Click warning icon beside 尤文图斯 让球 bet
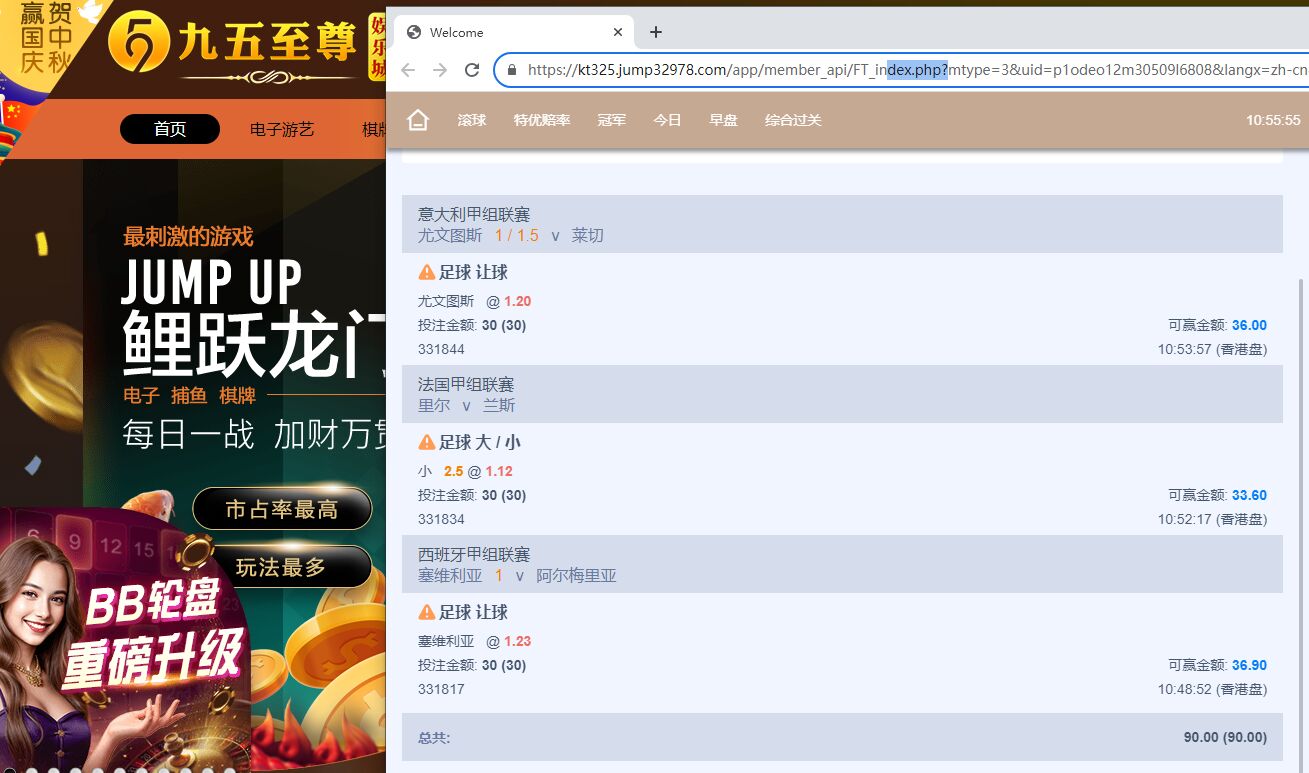This screenshot has width=1309, height=773. coord(427,272)
